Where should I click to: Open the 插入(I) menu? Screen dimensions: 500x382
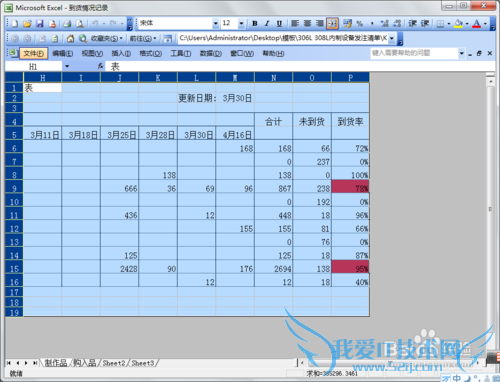click(121, 53)
